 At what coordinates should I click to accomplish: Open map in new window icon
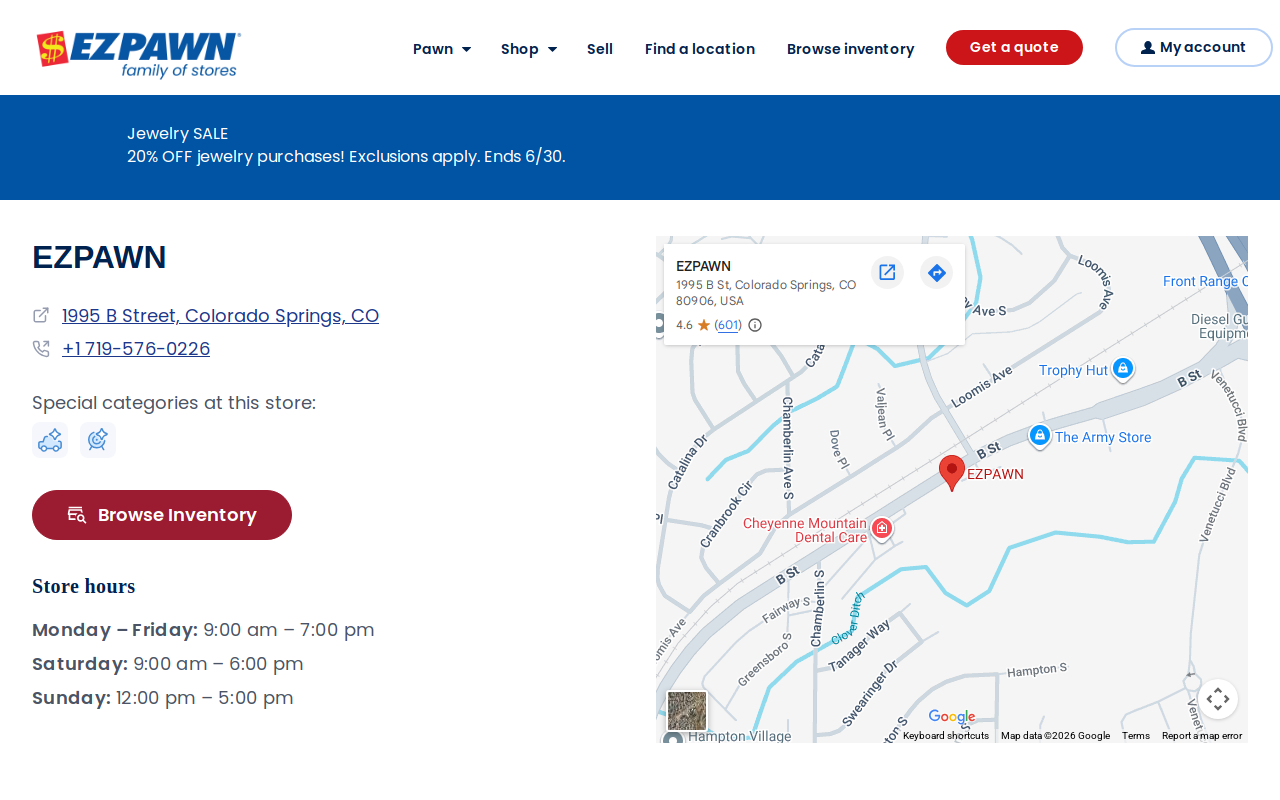pyautogui.click(x=887, y=272)
